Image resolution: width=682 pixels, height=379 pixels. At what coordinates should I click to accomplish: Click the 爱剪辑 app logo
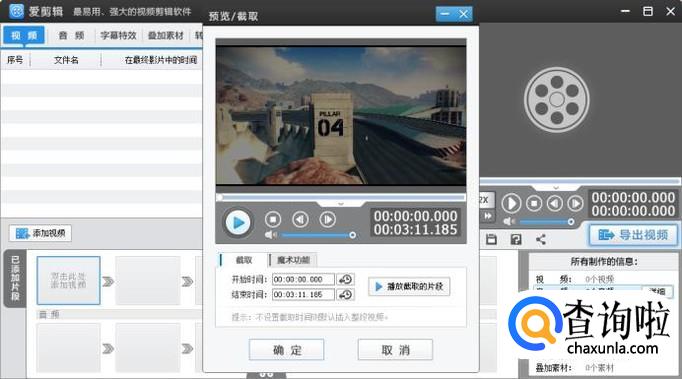tap(17, 11)
